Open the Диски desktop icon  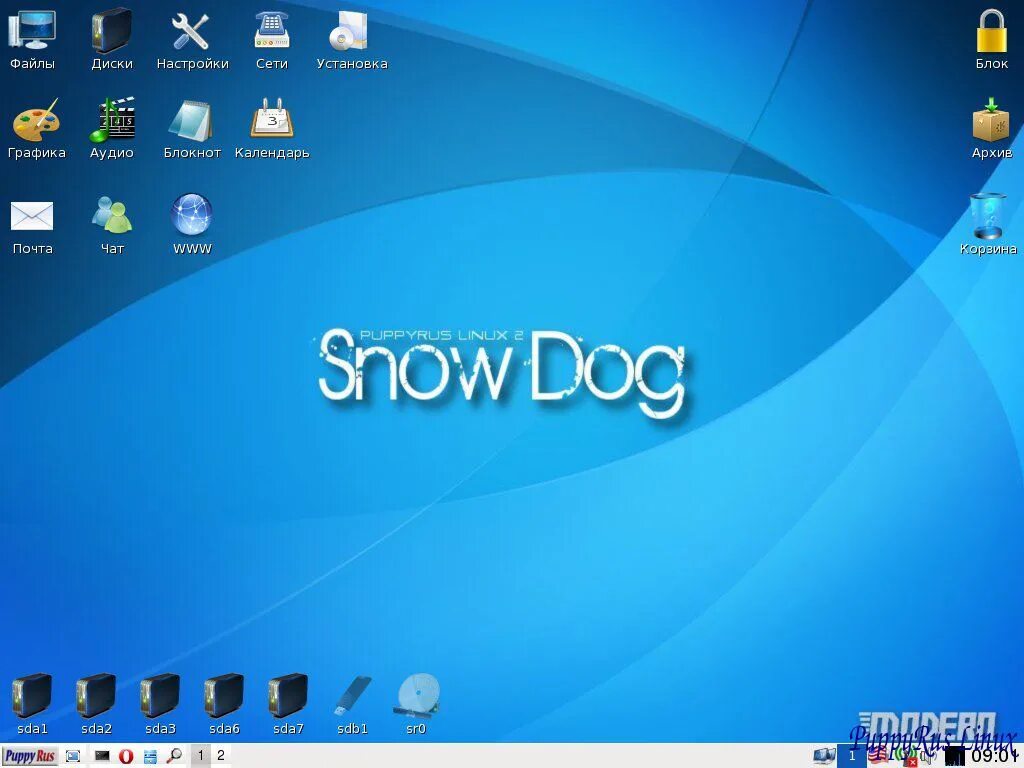112,39
